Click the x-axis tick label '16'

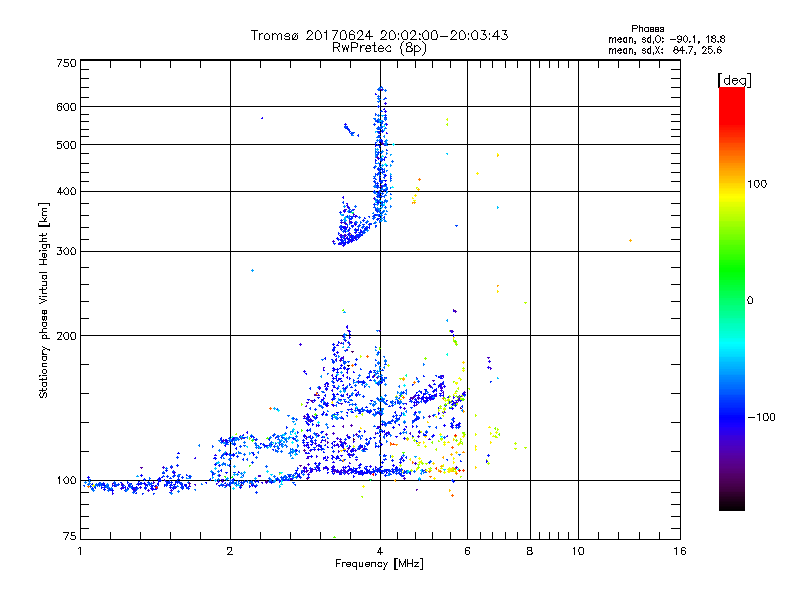click(x=680, y=551)
